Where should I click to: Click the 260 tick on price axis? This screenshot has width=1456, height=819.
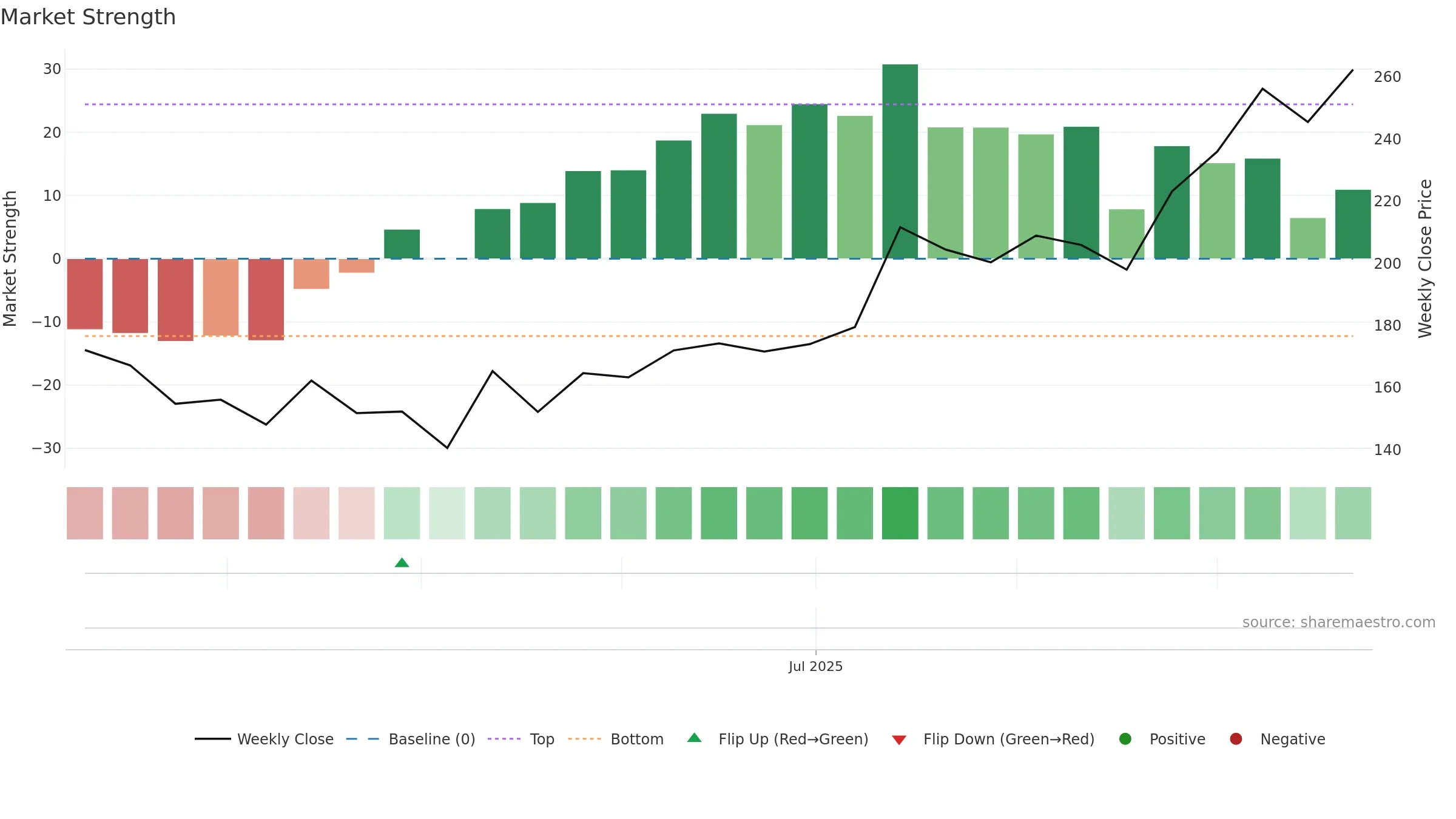click(x=1387, y=77)
